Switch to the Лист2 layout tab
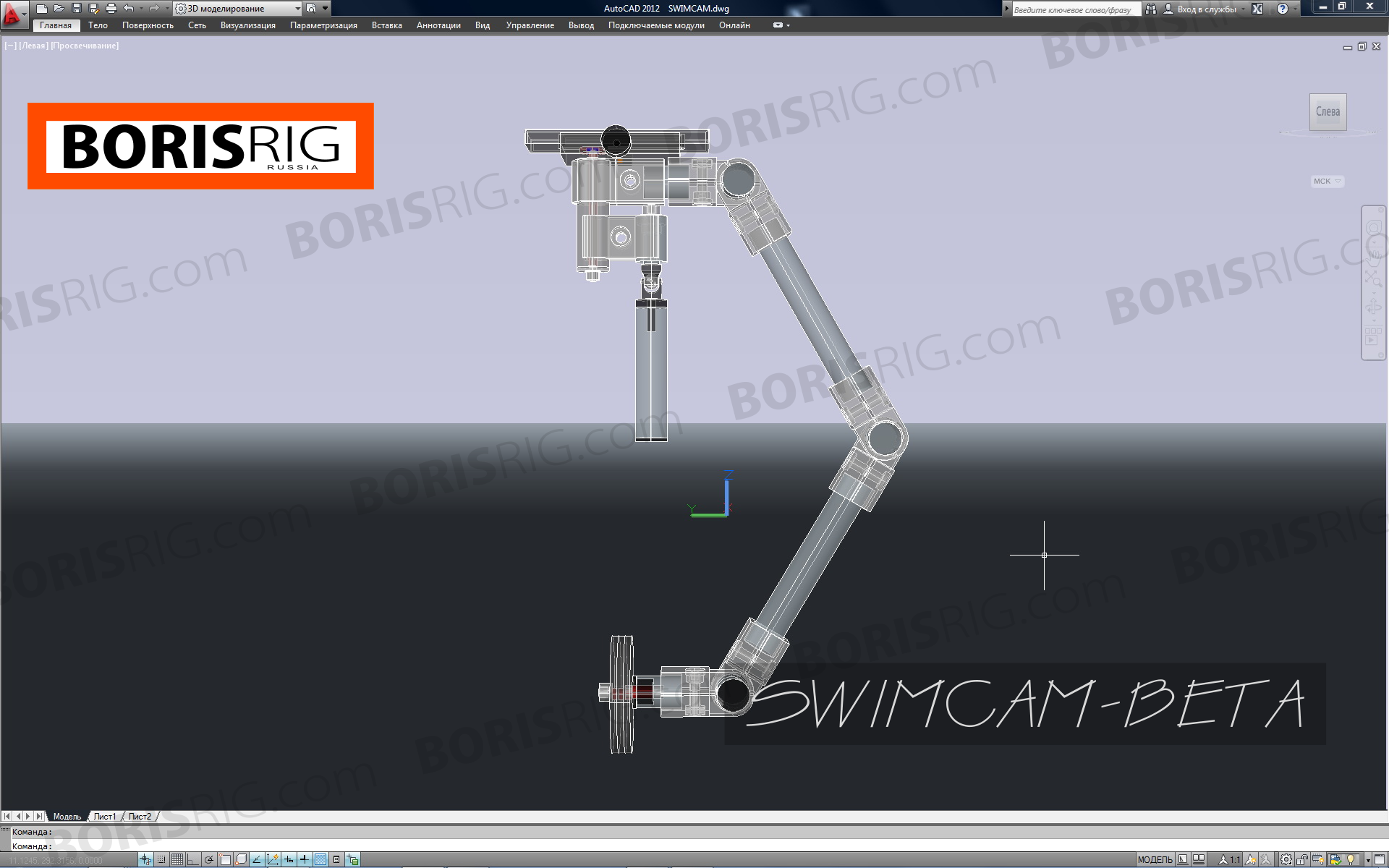1389x868 pixels. click(140, 817)
